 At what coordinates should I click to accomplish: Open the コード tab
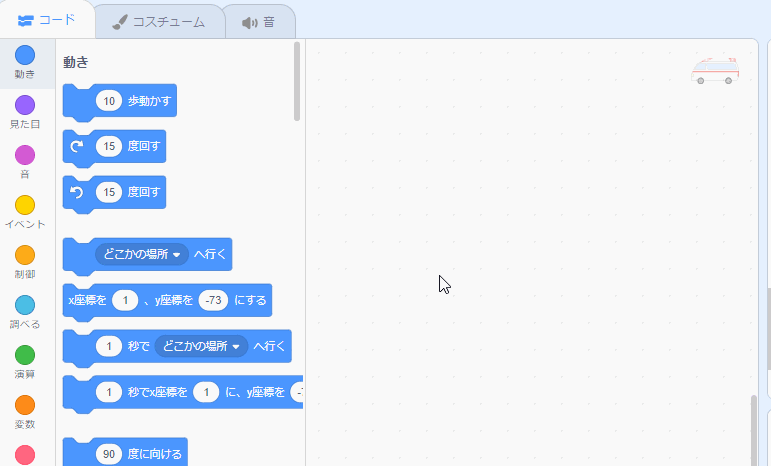pyautogui.click(x=47, y=20)
